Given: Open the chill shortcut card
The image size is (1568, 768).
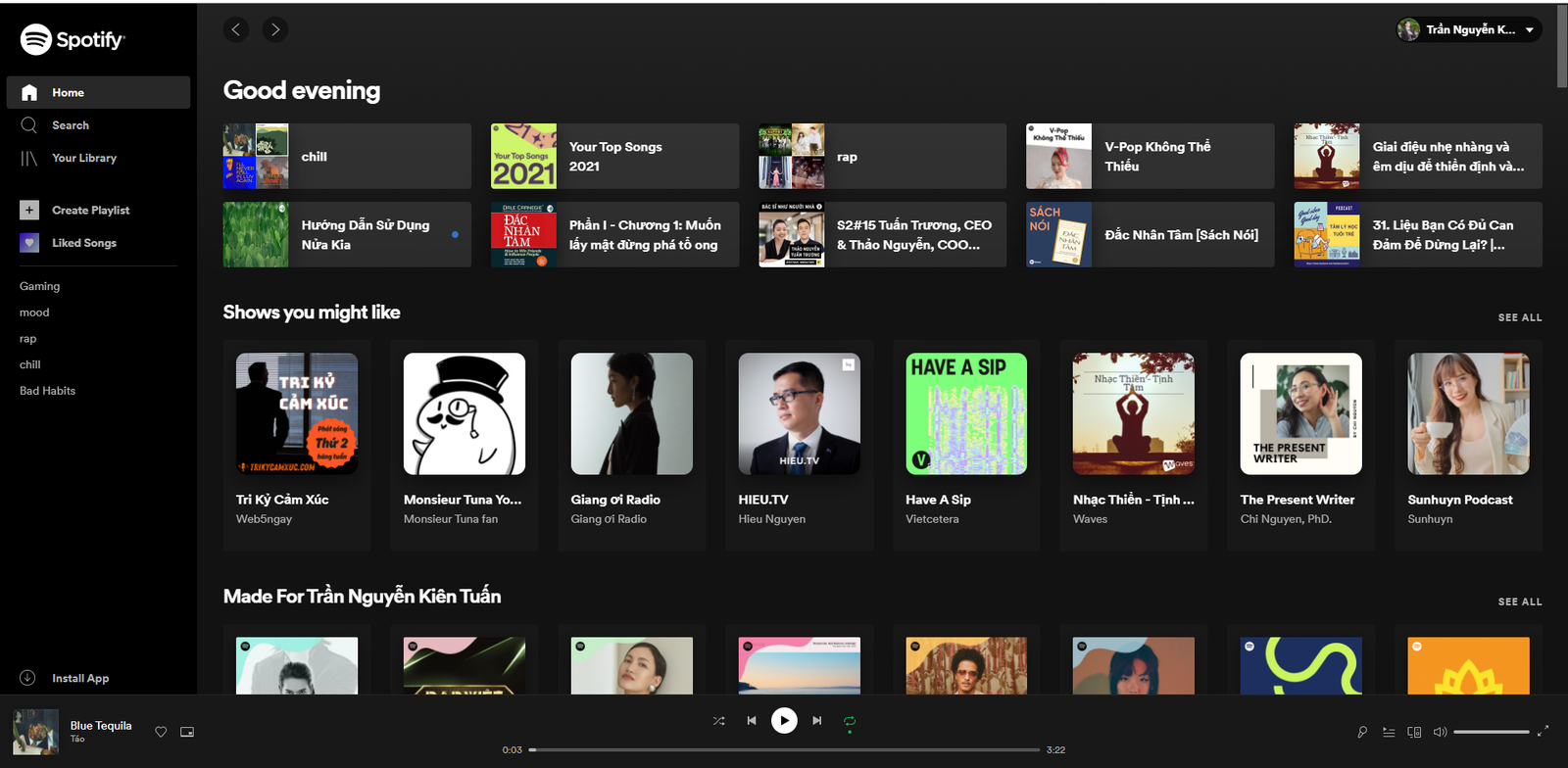Looking at the screenshot, I should tap(347, 156).
